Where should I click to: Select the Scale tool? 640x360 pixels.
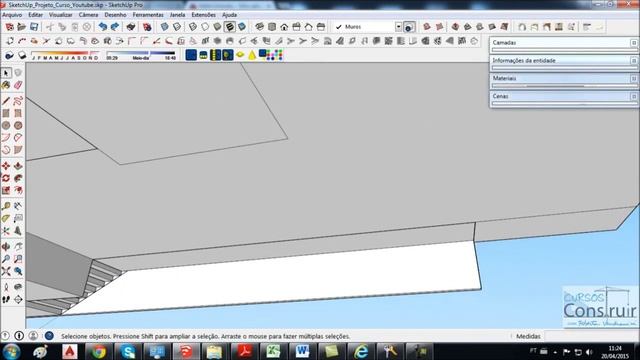pos(6,190)
